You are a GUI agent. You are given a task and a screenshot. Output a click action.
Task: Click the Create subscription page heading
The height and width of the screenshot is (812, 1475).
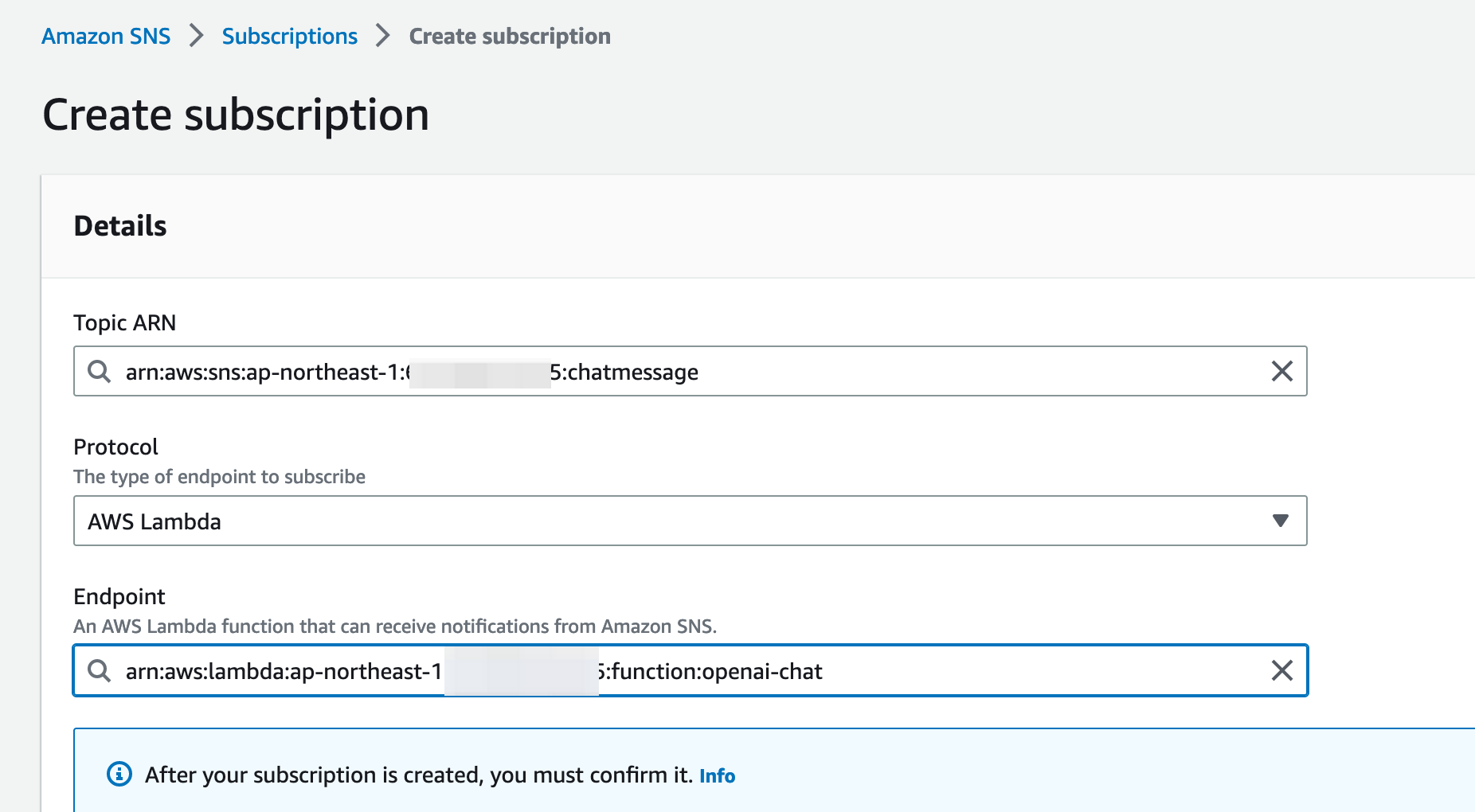pyautogui.click(x=236, y=115)
